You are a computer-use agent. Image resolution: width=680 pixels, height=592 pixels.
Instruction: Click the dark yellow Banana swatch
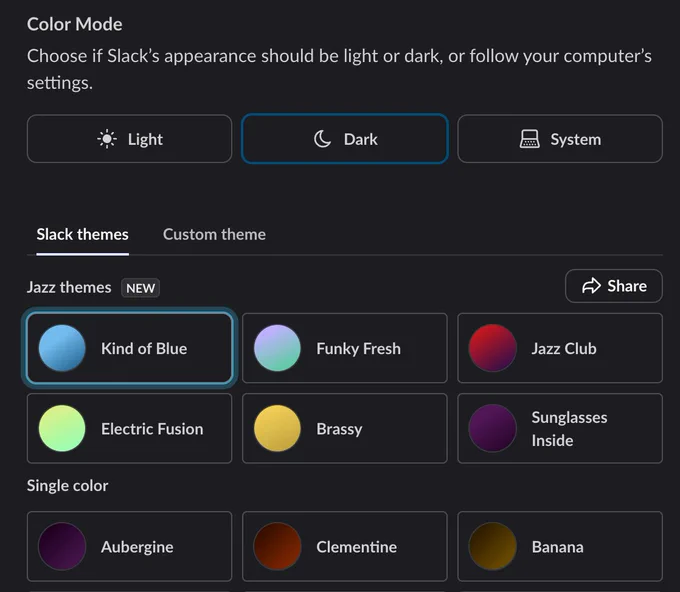click(x=493, y=546)
